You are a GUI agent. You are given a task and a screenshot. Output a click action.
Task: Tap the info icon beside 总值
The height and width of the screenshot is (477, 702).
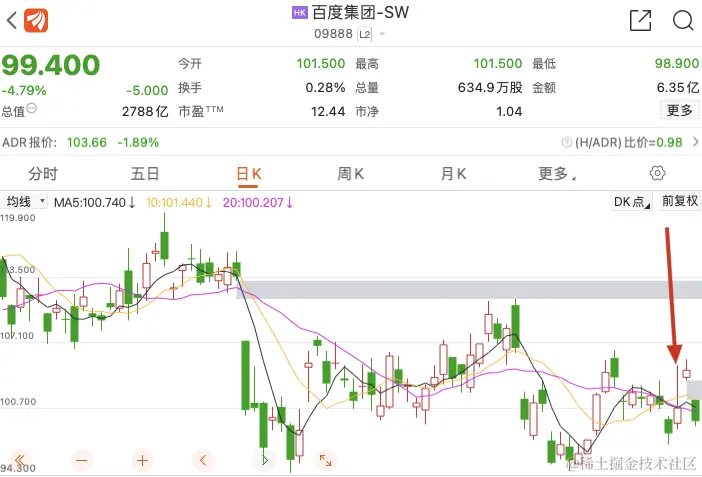coord(31,108)
